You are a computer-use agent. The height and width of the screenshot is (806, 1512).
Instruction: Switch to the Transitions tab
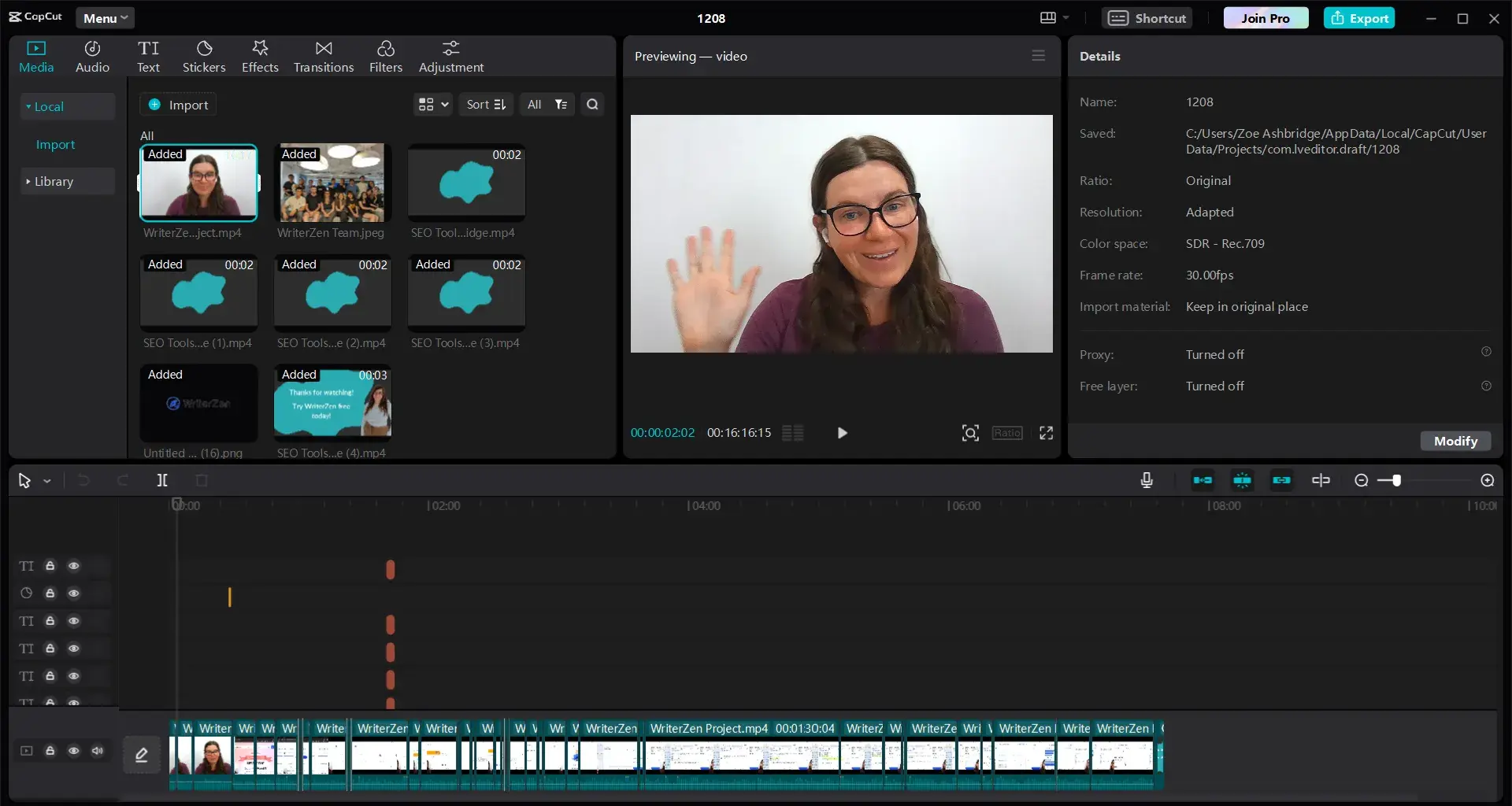(324, 57)
